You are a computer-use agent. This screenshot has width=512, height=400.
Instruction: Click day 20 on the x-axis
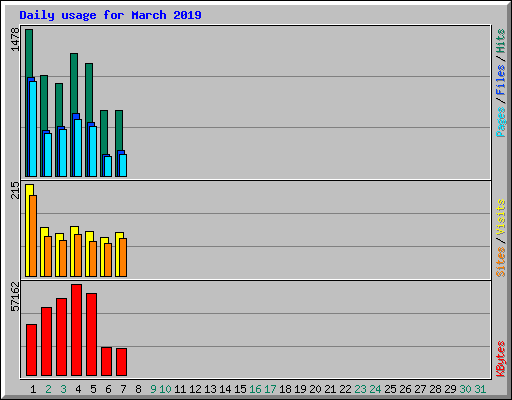pos(315,389)
